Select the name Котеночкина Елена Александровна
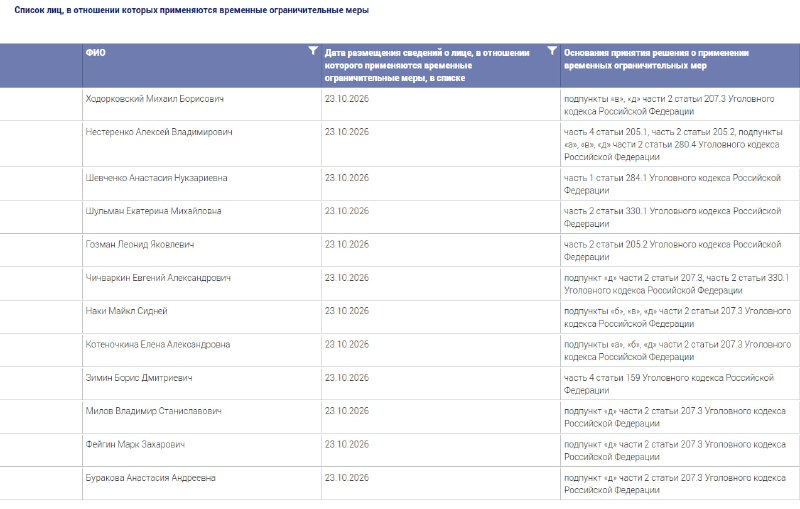 pos(158,345)
